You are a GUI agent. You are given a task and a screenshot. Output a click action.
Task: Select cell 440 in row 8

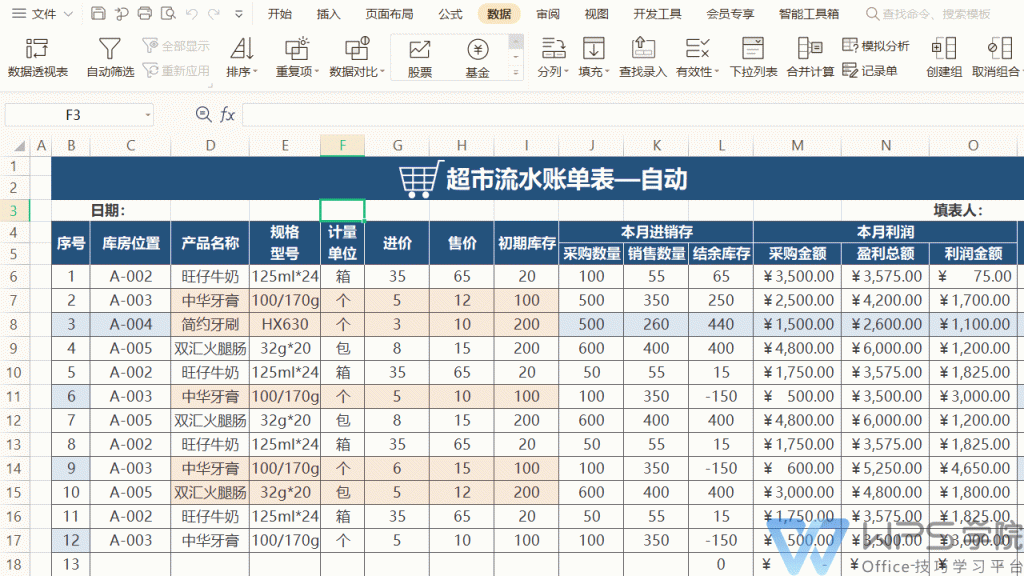coord(721,325)
